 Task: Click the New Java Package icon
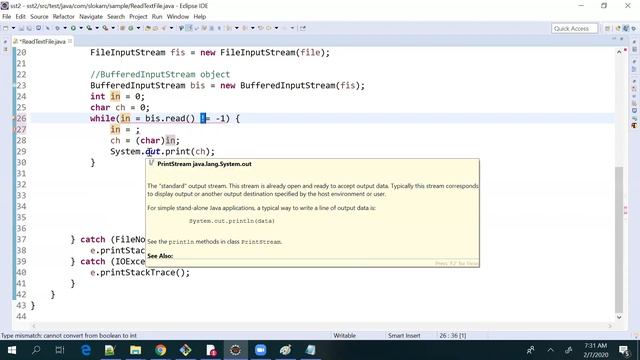point(122,28)
